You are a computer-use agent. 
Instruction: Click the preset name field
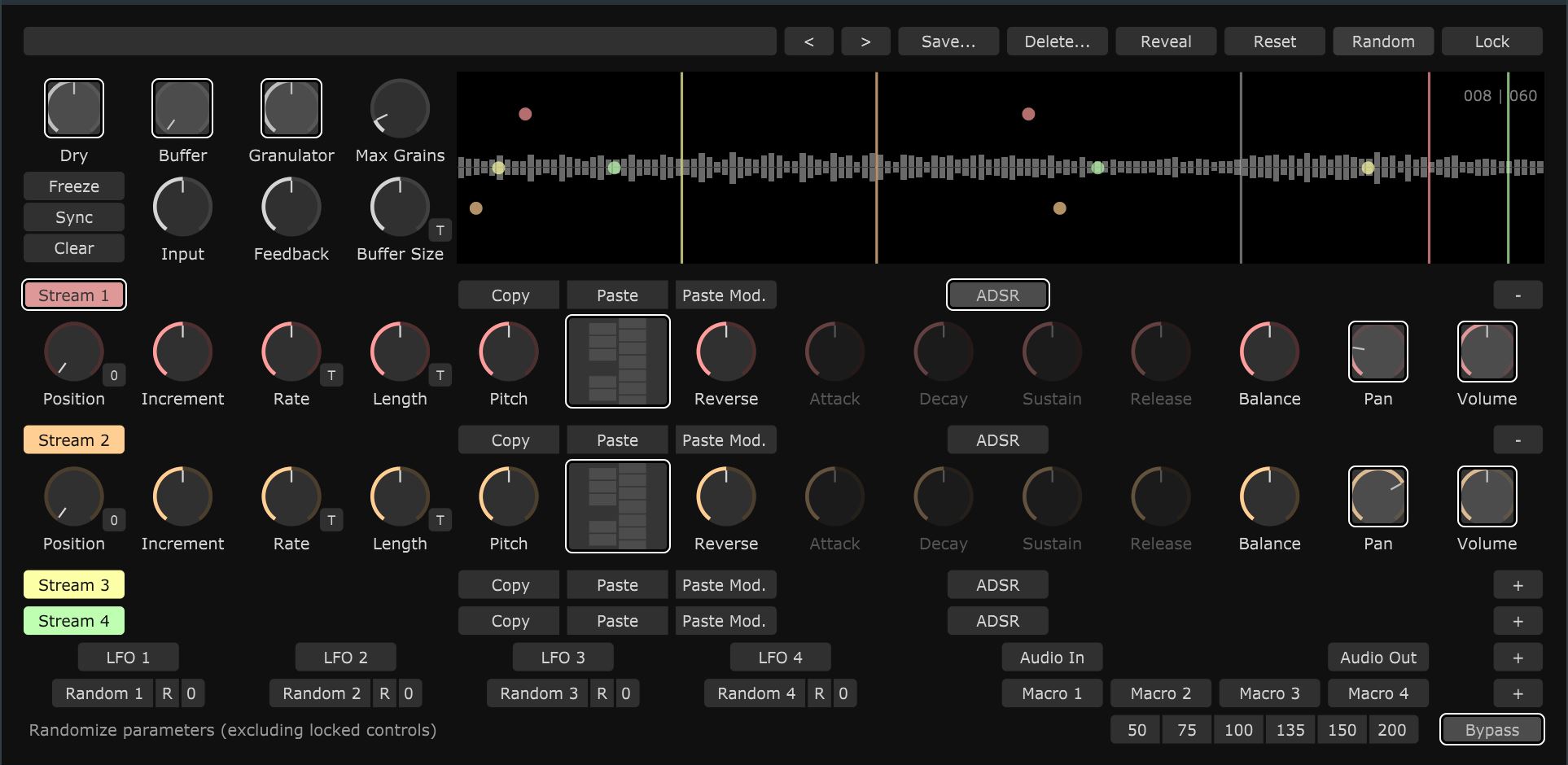pos(400,42)
